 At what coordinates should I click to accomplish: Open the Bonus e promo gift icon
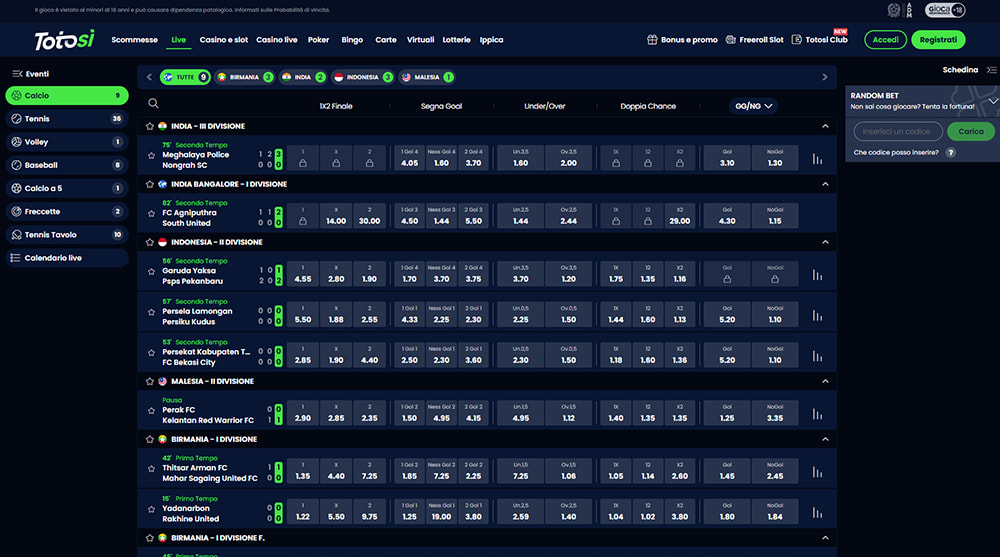(x=653, y=40)
